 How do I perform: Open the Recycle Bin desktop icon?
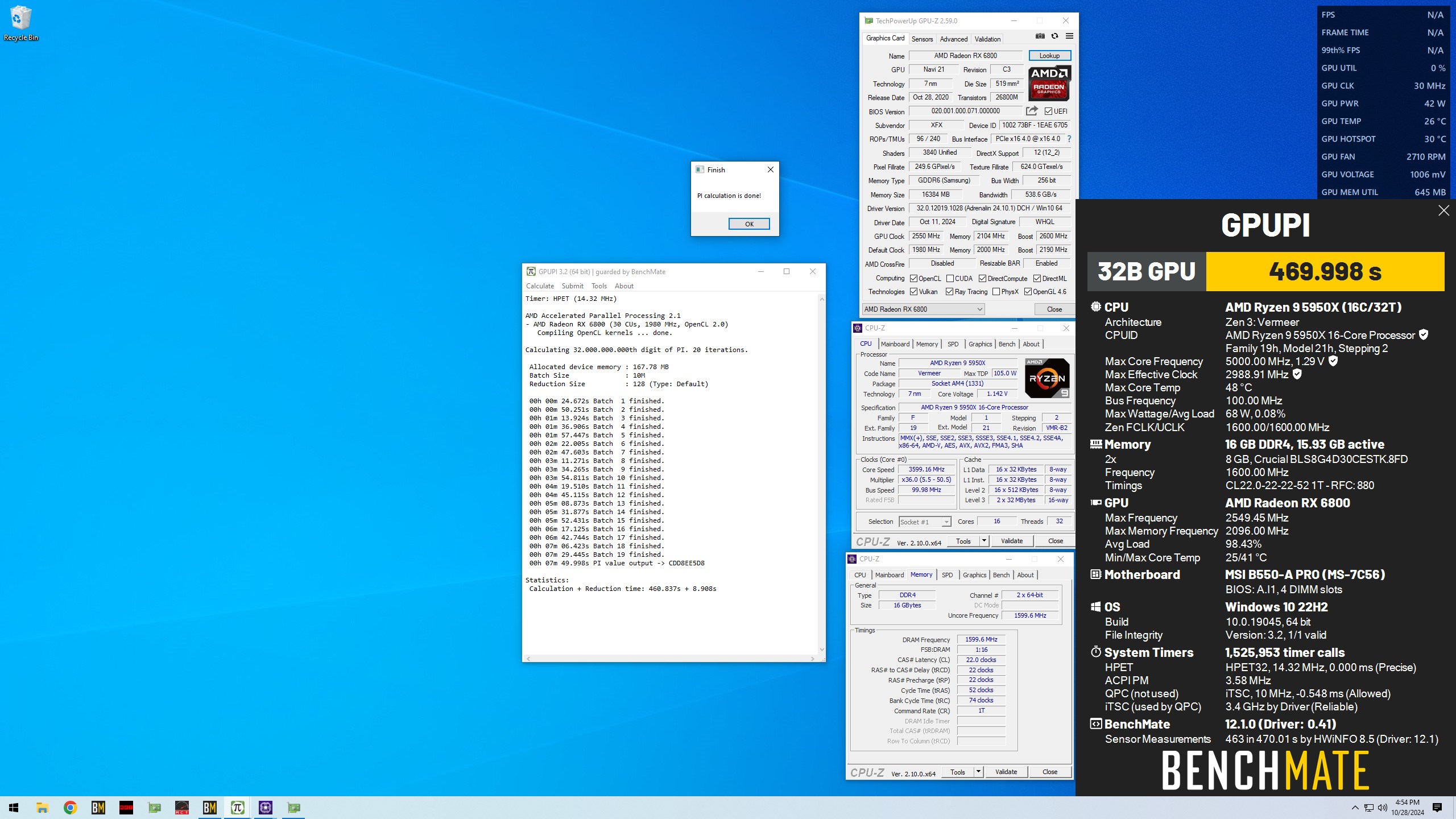tap(20, 23)
